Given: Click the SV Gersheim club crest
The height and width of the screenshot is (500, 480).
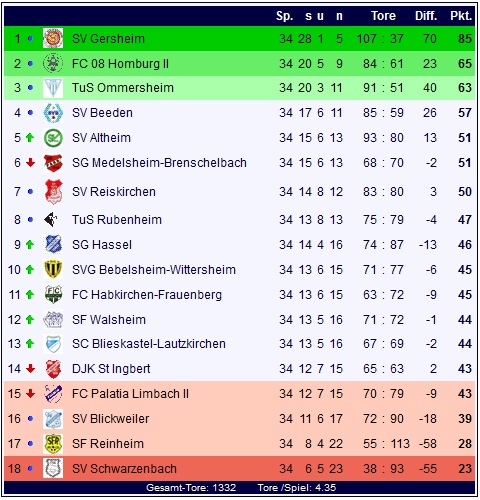Looking at the screenshot, I should pos(53,38).
